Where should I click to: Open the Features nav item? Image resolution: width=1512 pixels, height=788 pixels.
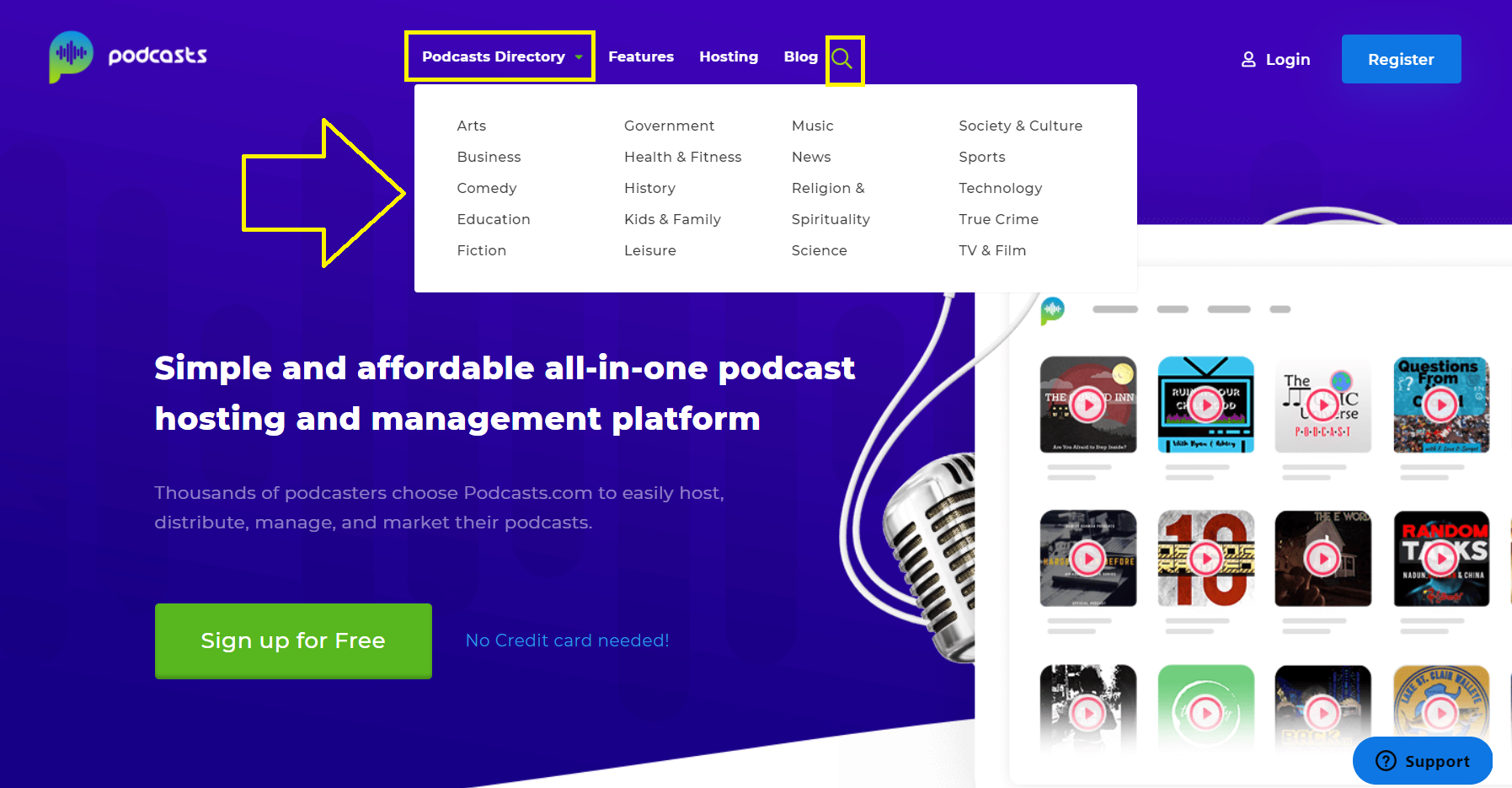click(x=641, y=56)
